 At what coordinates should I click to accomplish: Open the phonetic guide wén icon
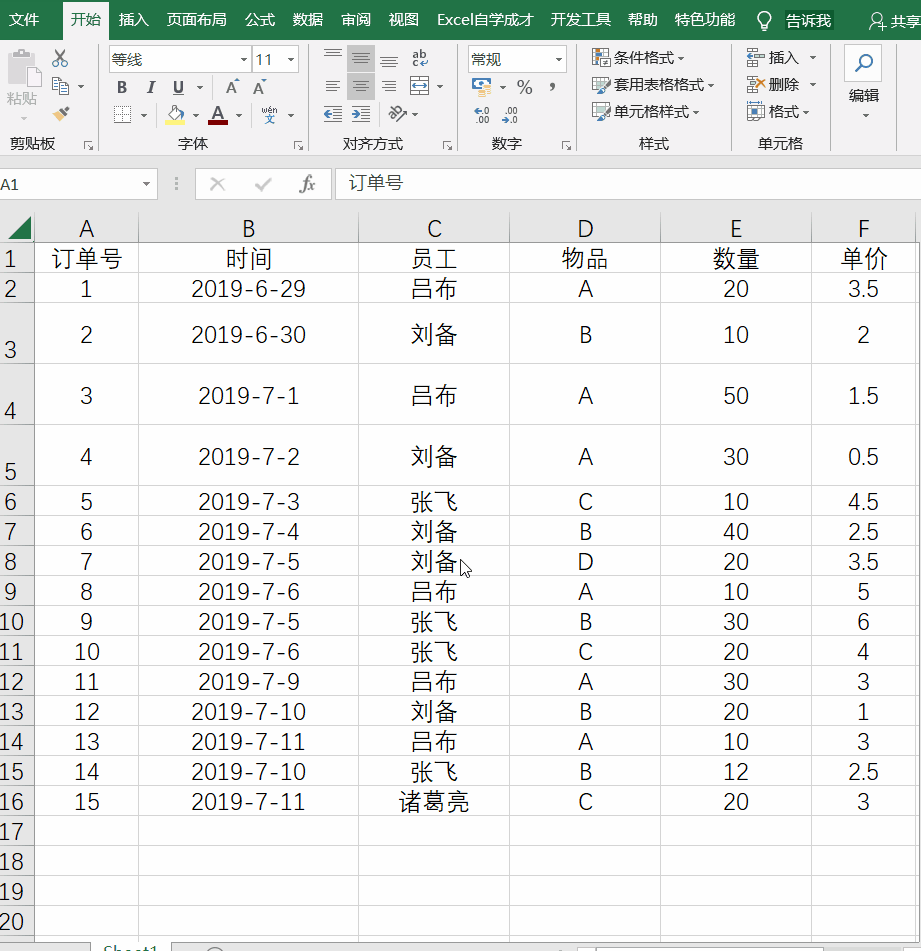(269, 114)
